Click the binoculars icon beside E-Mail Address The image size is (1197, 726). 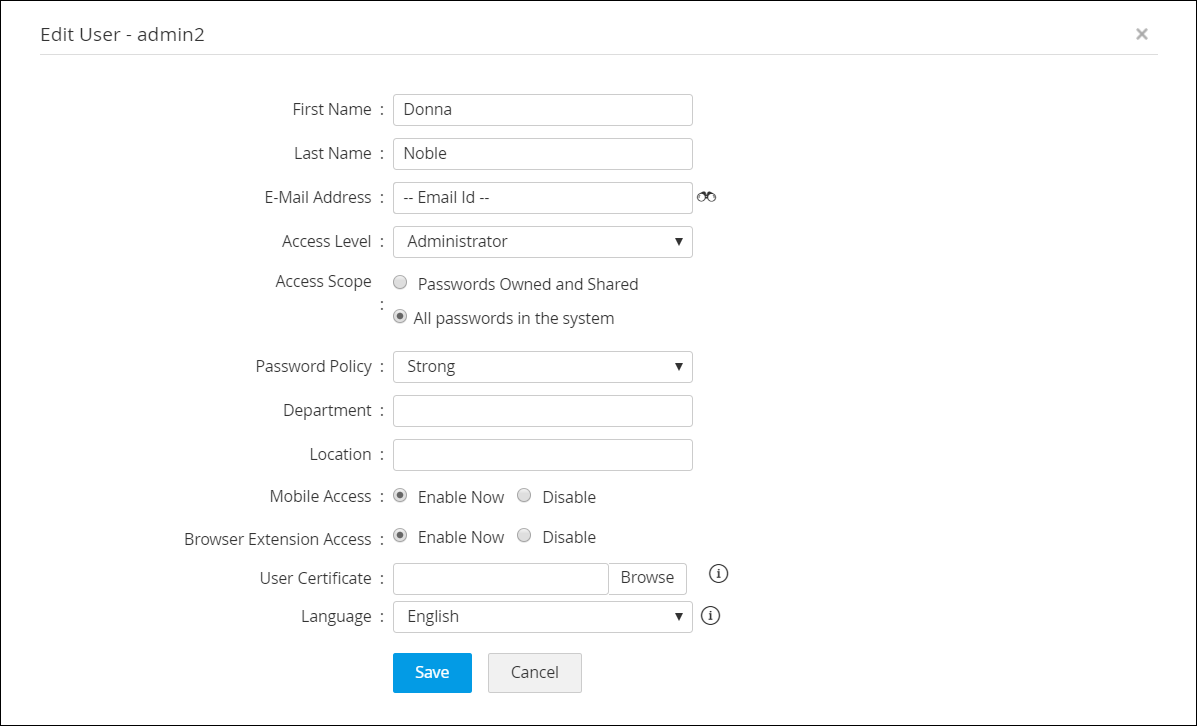(x=707, y=197)
